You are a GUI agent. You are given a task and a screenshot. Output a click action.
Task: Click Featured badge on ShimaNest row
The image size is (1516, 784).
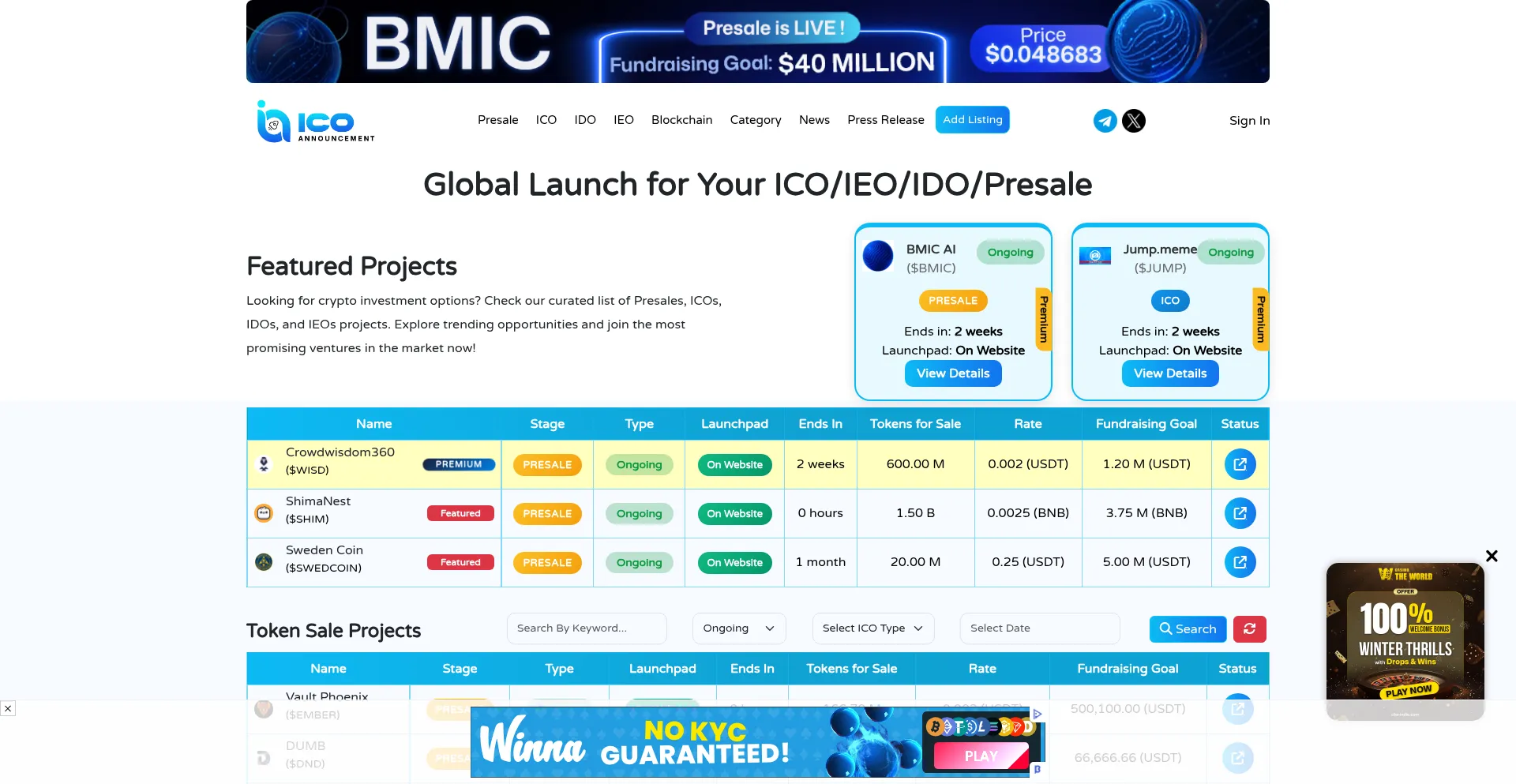coord(460,513)
